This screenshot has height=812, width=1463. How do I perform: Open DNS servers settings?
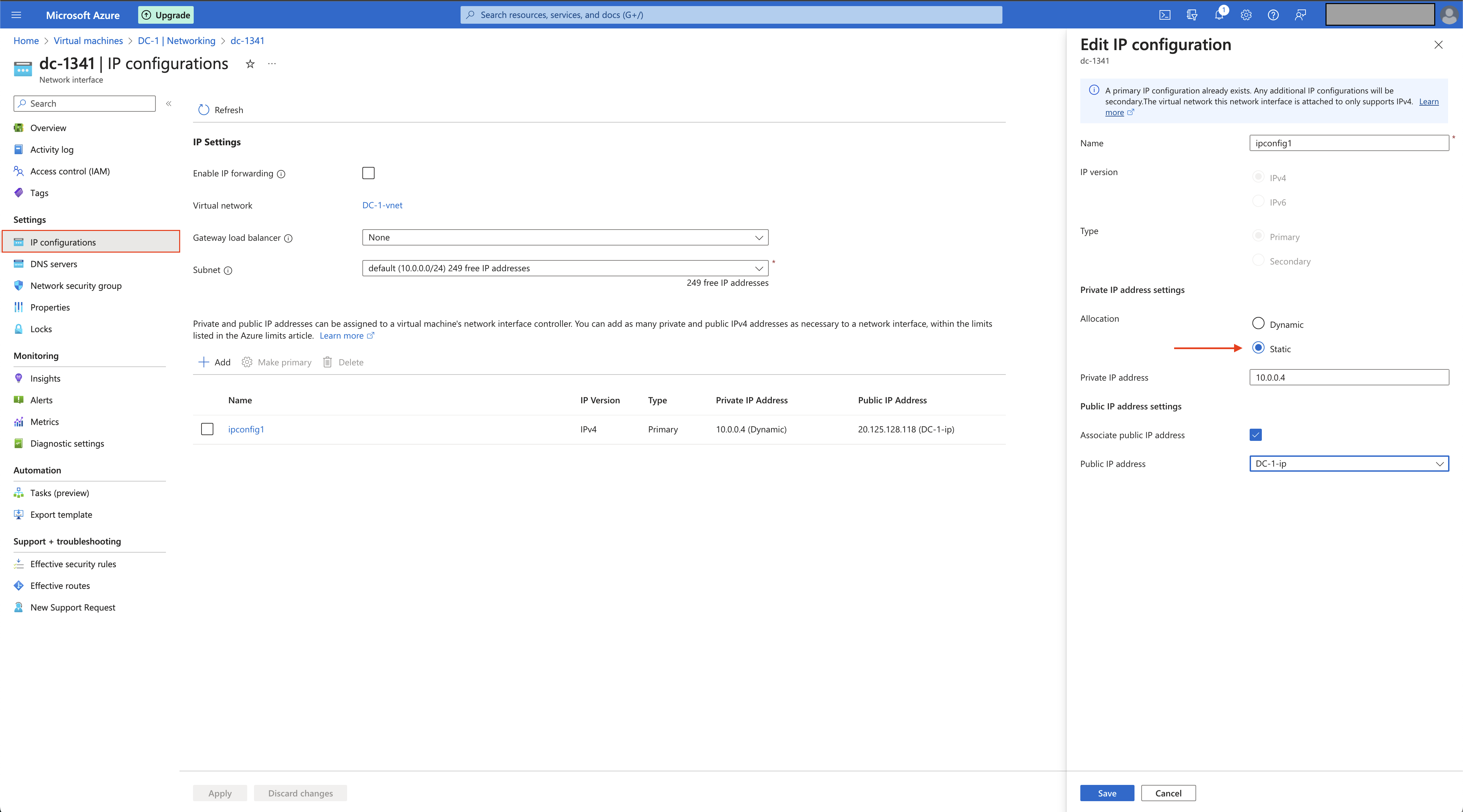[55, 263]
